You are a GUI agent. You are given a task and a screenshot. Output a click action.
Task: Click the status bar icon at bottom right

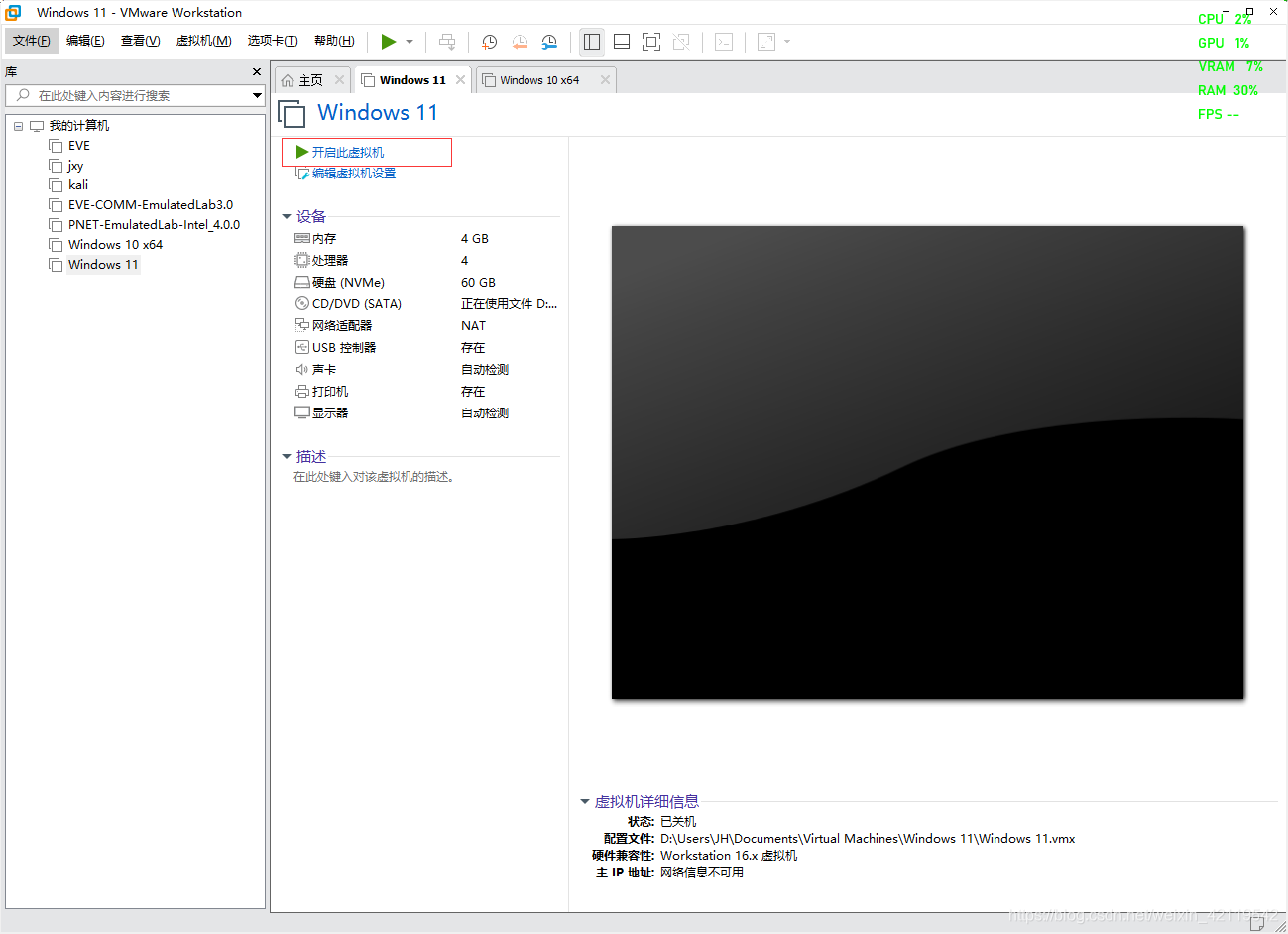[x=1257, y=924]
